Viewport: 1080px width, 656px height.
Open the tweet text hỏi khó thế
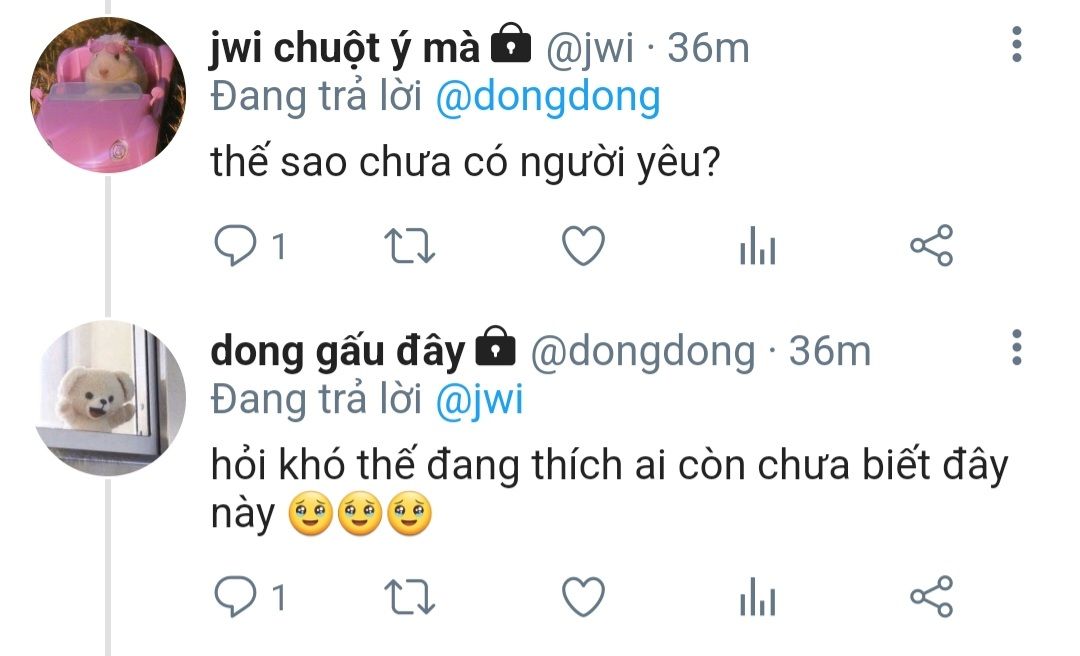(x=610, y=489)
